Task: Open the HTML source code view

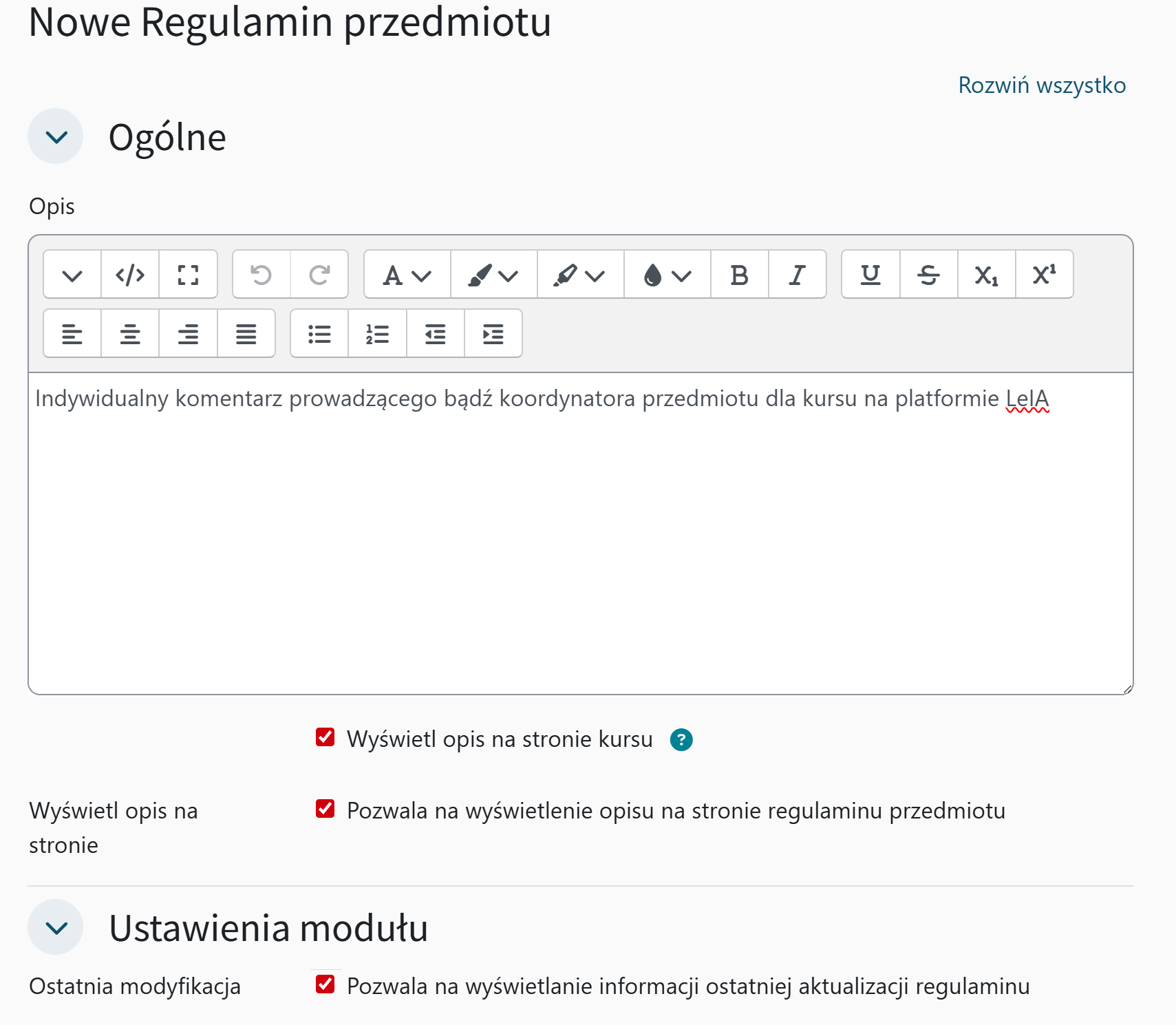Action: (130, 275)
